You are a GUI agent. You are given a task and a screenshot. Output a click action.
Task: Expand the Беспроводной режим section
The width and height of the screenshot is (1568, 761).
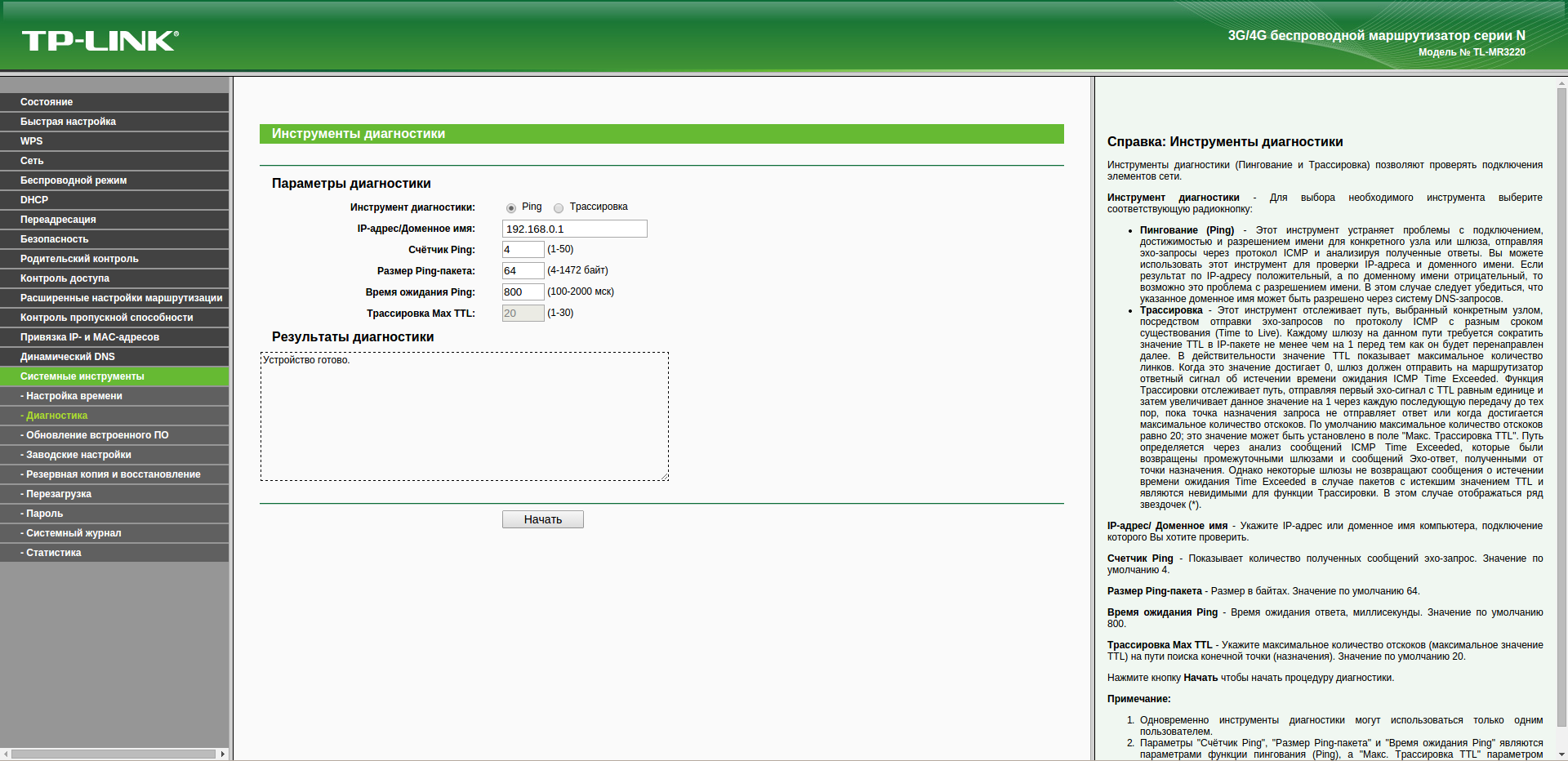click(x=73, y=180)
